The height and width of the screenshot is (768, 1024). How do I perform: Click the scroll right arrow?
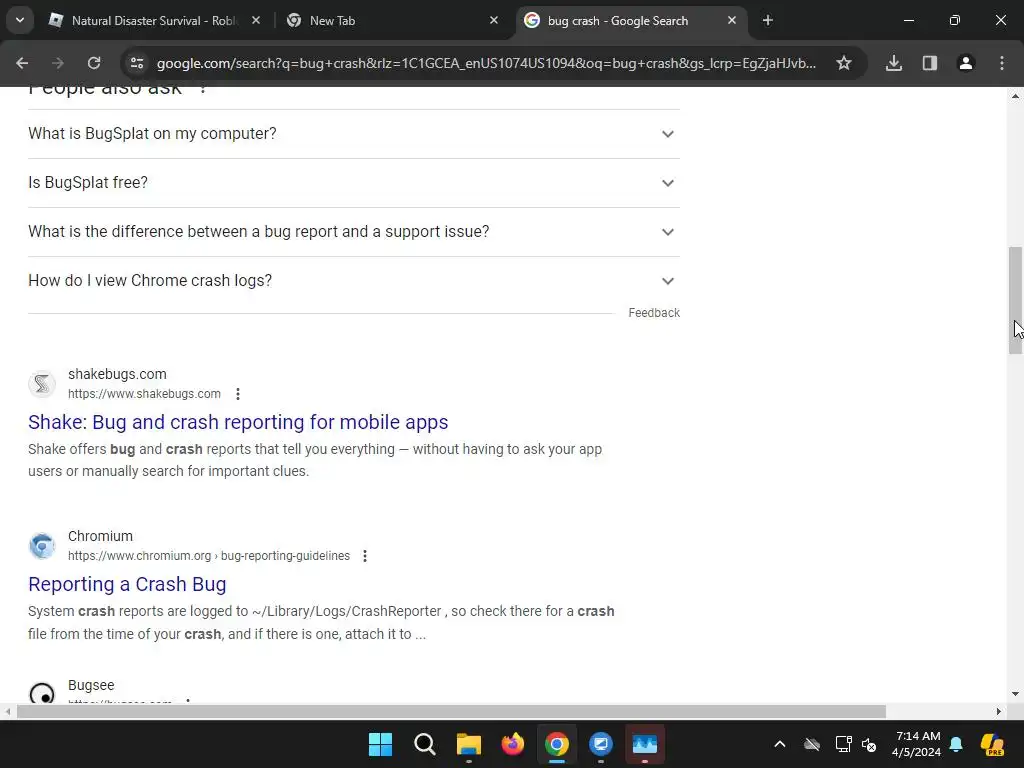click(x=999, y=711)
